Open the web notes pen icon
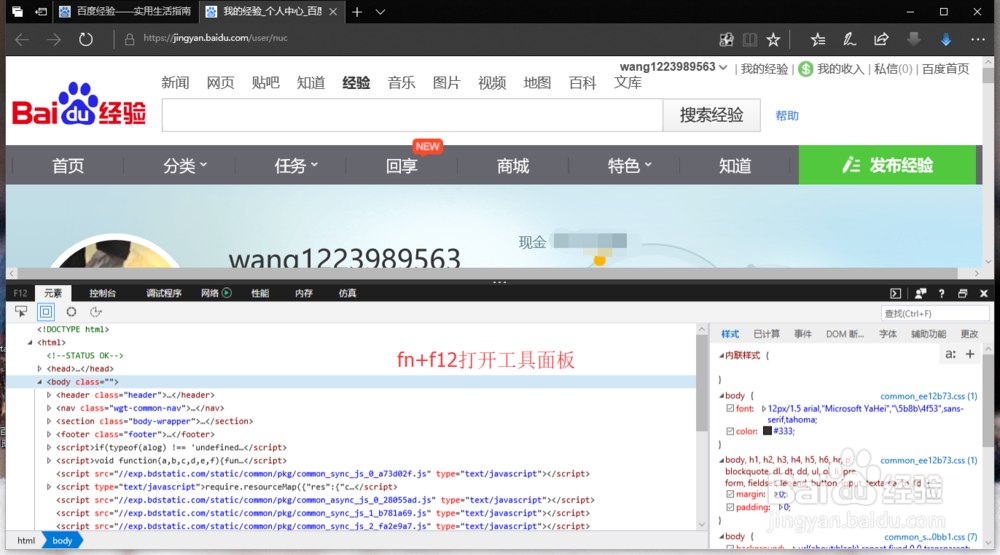The height and width of the screenshot is (555, 1000). point(849,40)
